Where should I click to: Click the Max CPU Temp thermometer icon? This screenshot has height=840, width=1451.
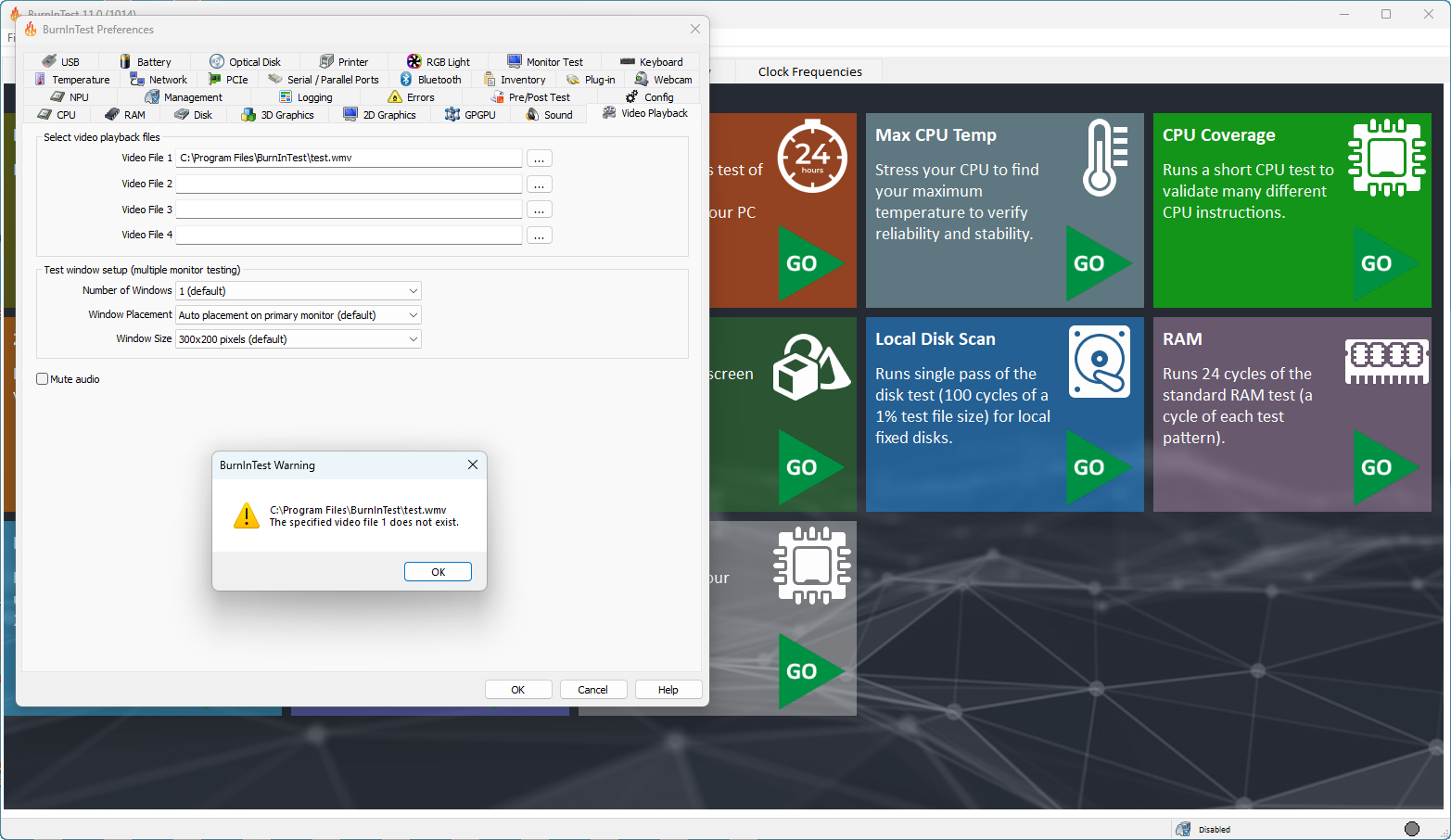coord(1105,157)
